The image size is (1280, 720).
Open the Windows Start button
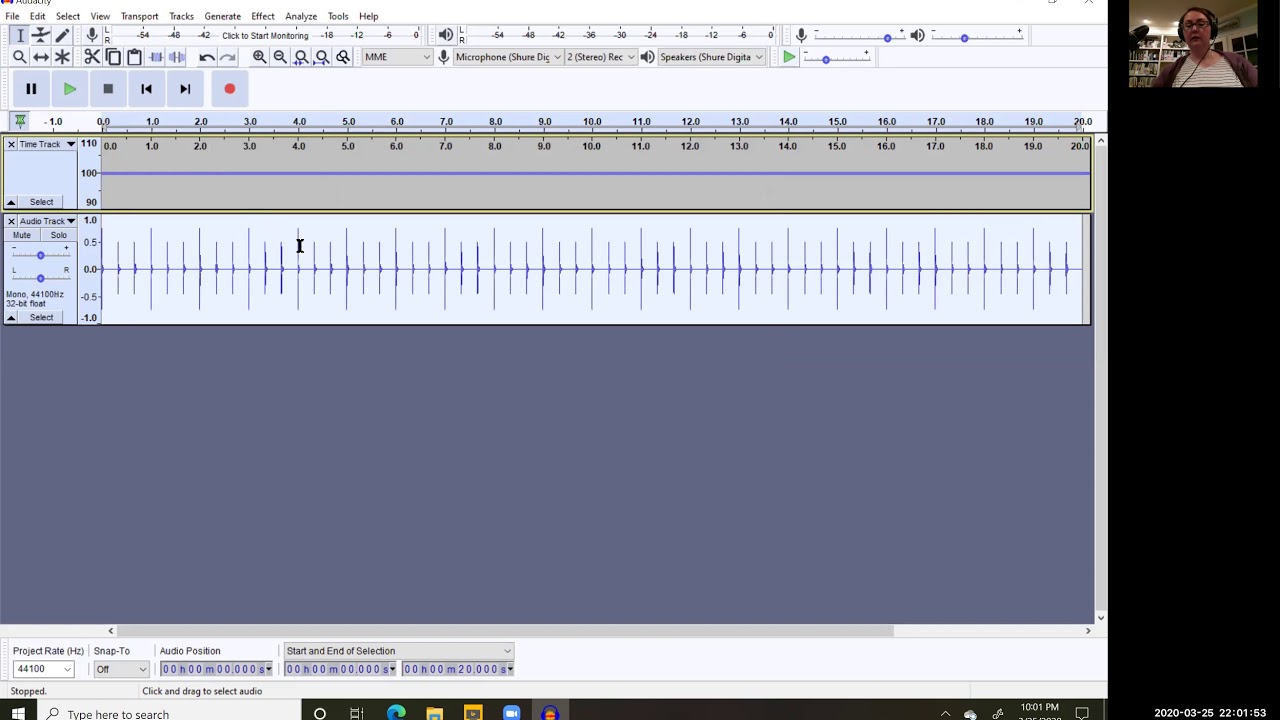pos(18,713)
